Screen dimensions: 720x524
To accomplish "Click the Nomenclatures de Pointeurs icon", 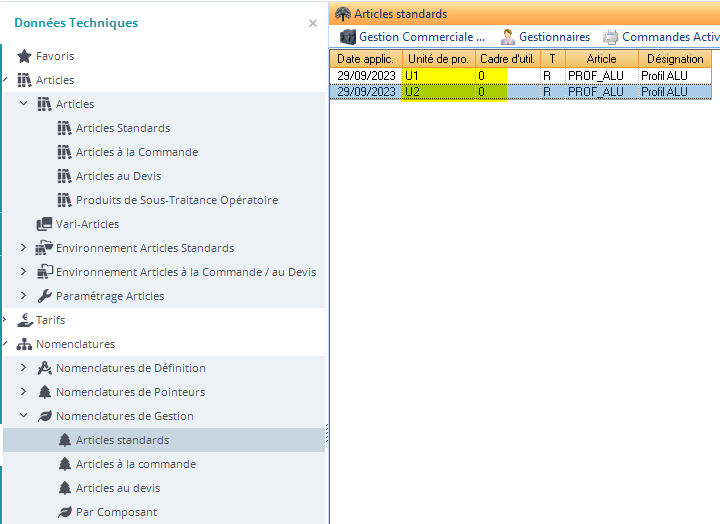I will (x=44, y=392).
